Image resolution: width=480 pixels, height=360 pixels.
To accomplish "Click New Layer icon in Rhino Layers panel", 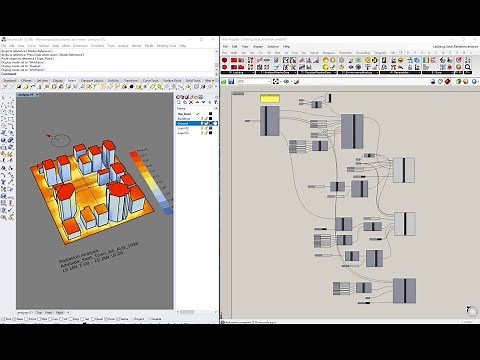I will (179, 102).
